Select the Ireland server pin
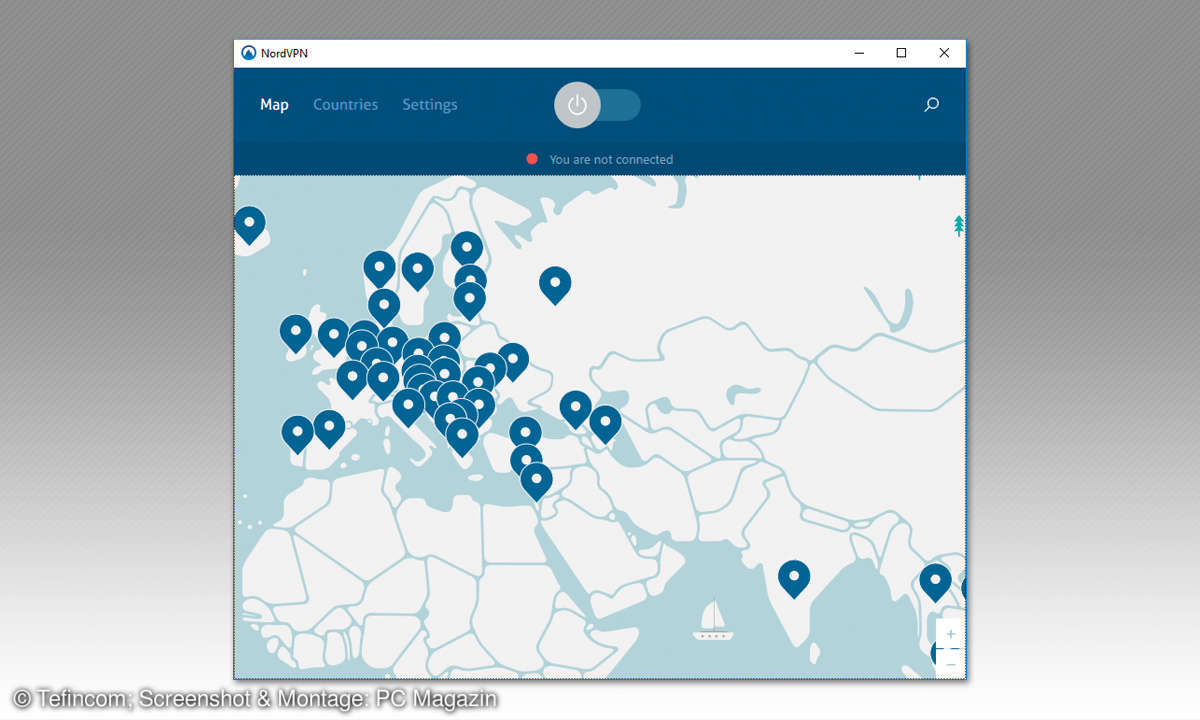This screenshot has width=1200, height=720. (x=296, y=333)
